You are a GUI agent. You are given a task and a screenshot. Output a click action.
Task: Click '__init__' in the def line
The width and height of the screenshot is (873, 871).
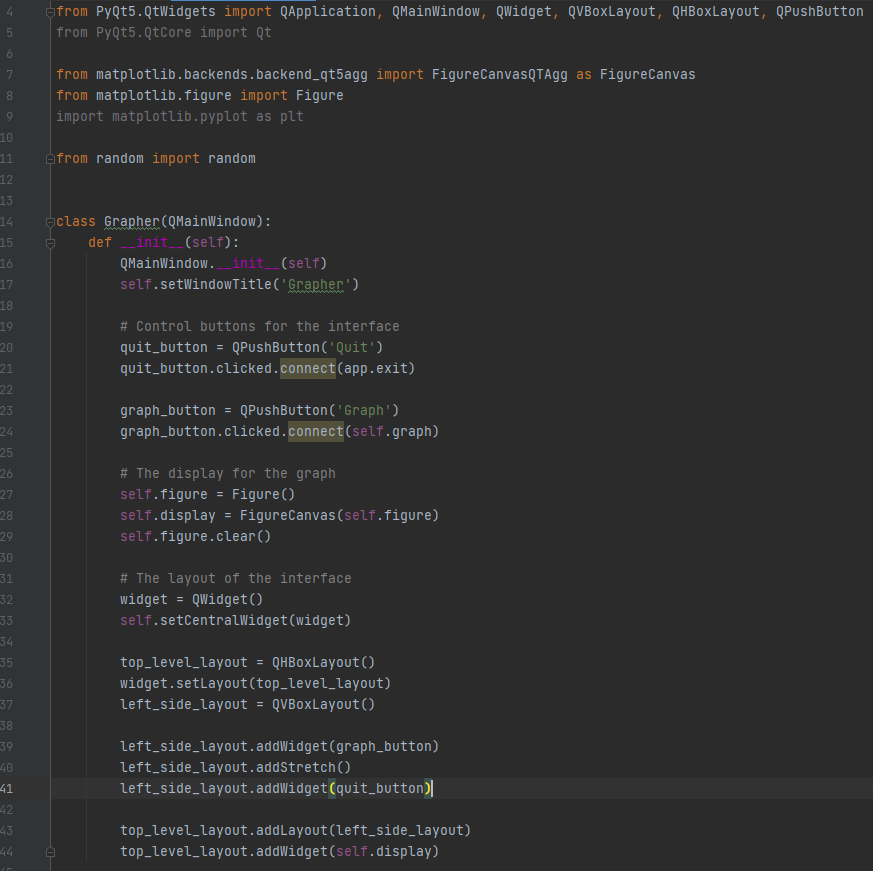[152, 242]
